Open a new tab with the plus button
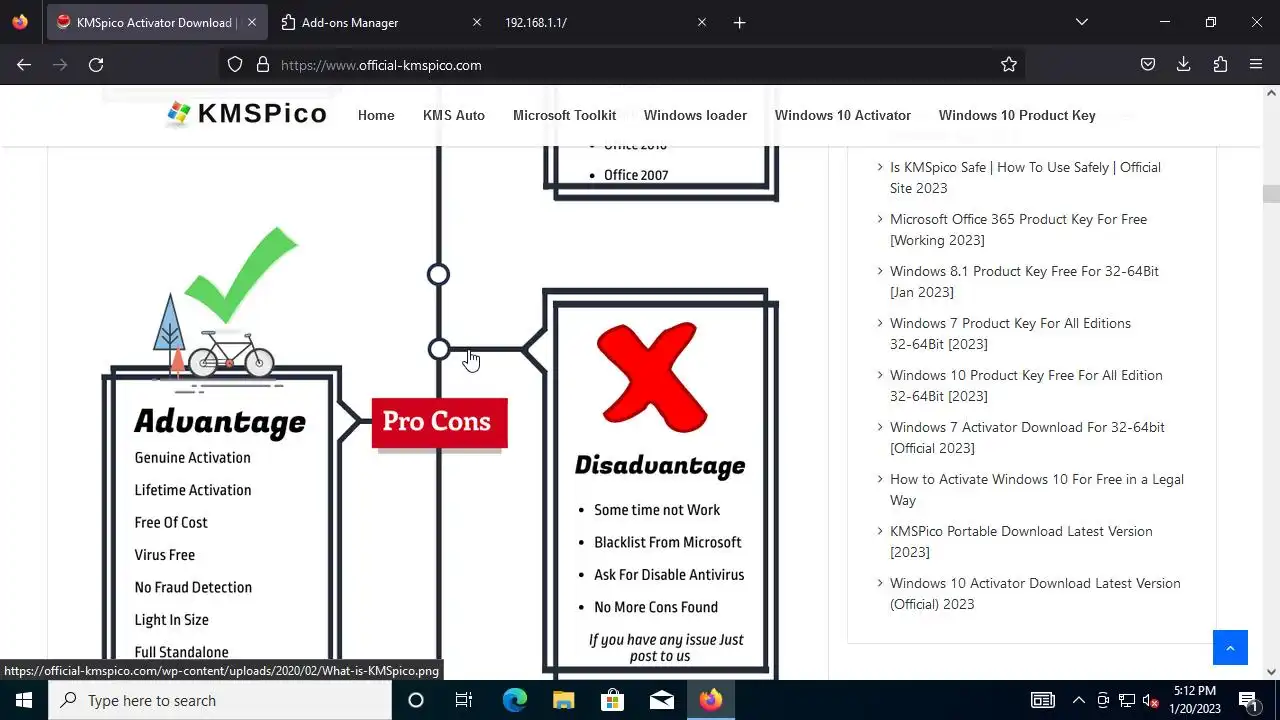 point(740,23)
